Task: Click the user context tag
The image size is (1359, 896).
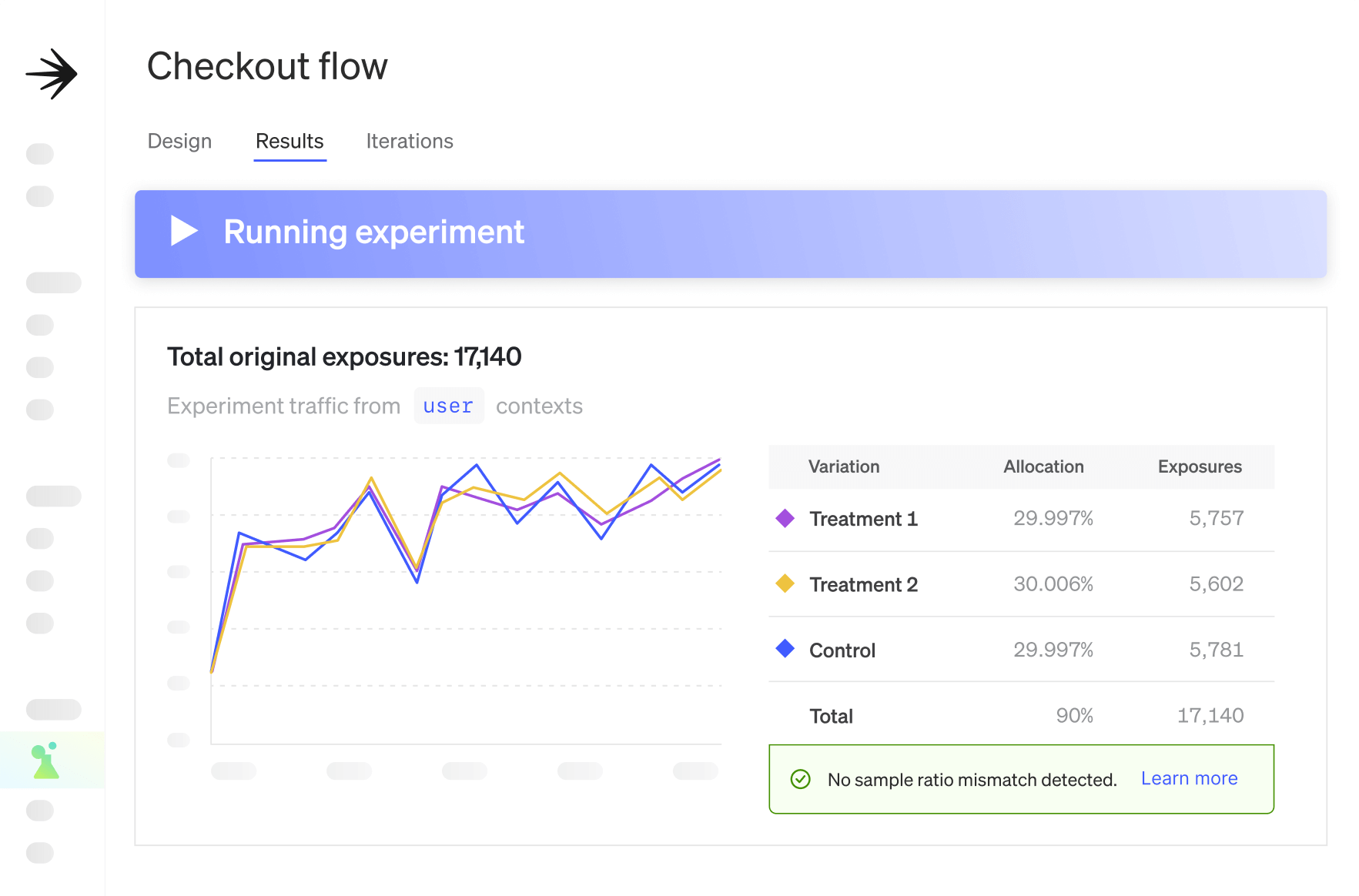Action: [x=448, y=406]
